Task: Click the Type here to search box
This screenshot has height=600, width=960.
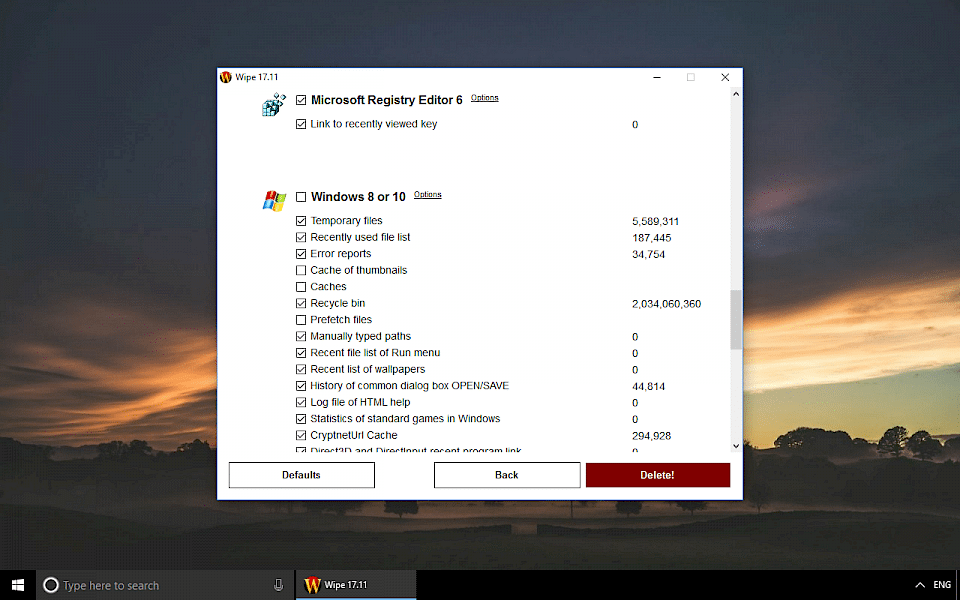Action: pyautogui.click(x=164, y=585)
